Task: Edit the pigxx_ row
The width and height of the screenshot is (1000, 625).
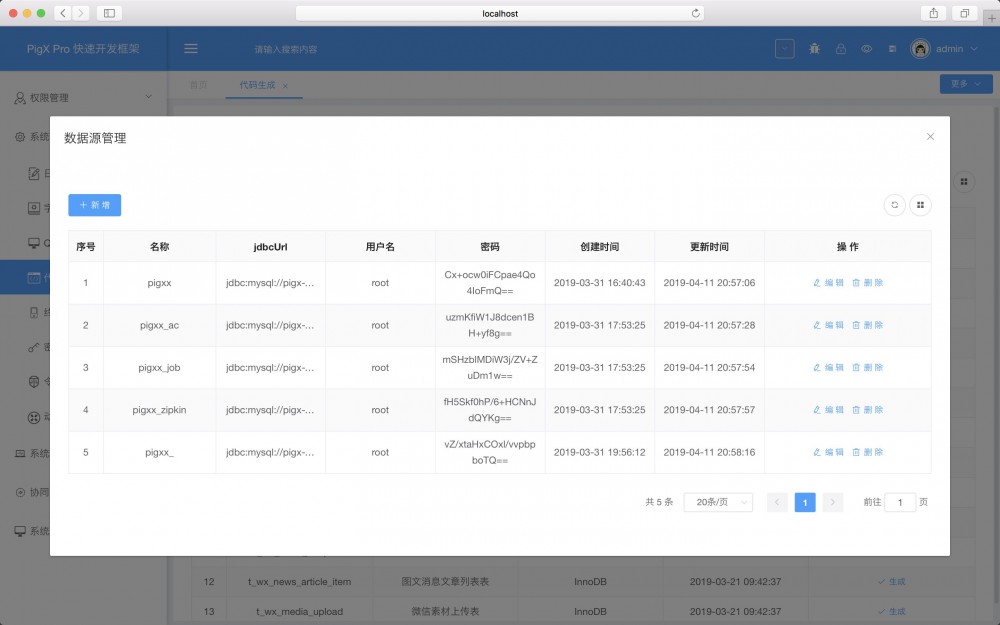Action: click(x=828, y=452)
